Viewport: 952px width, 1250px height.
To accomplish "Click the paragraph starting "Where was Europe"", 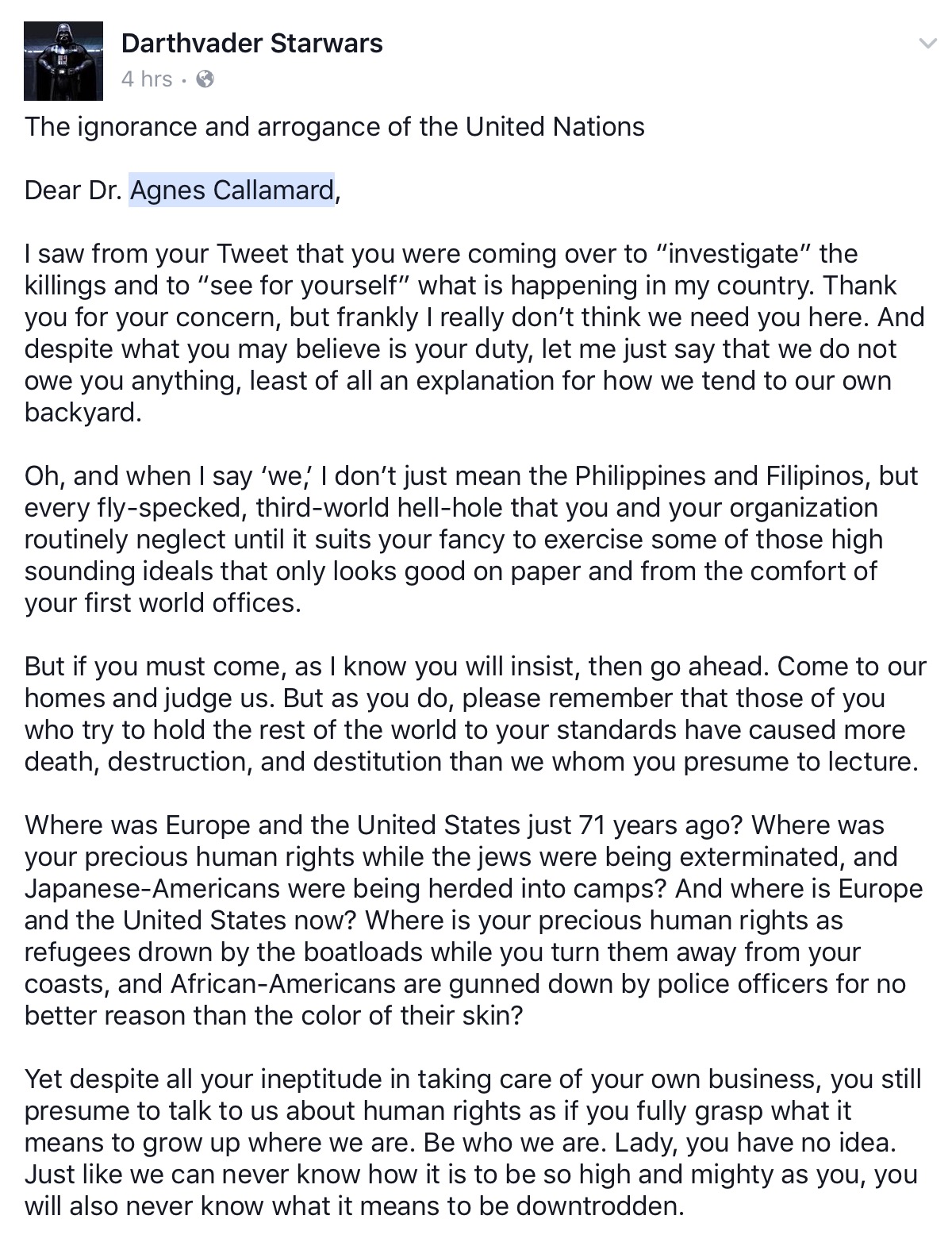I will (x=473, y=921).
